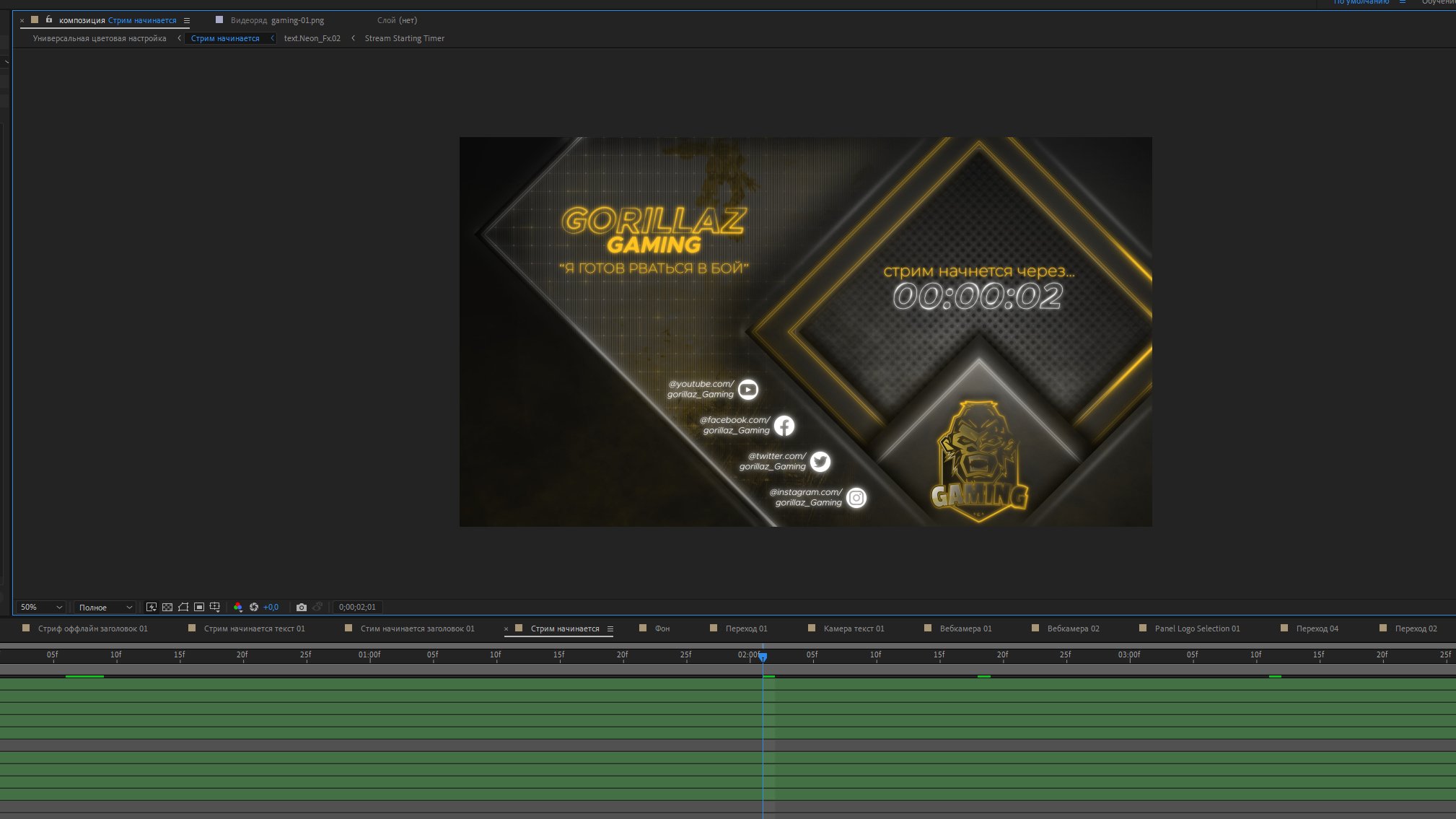Take a snapshot with the camera icon
1456x819 pixels.
click(x=302, y=608)
